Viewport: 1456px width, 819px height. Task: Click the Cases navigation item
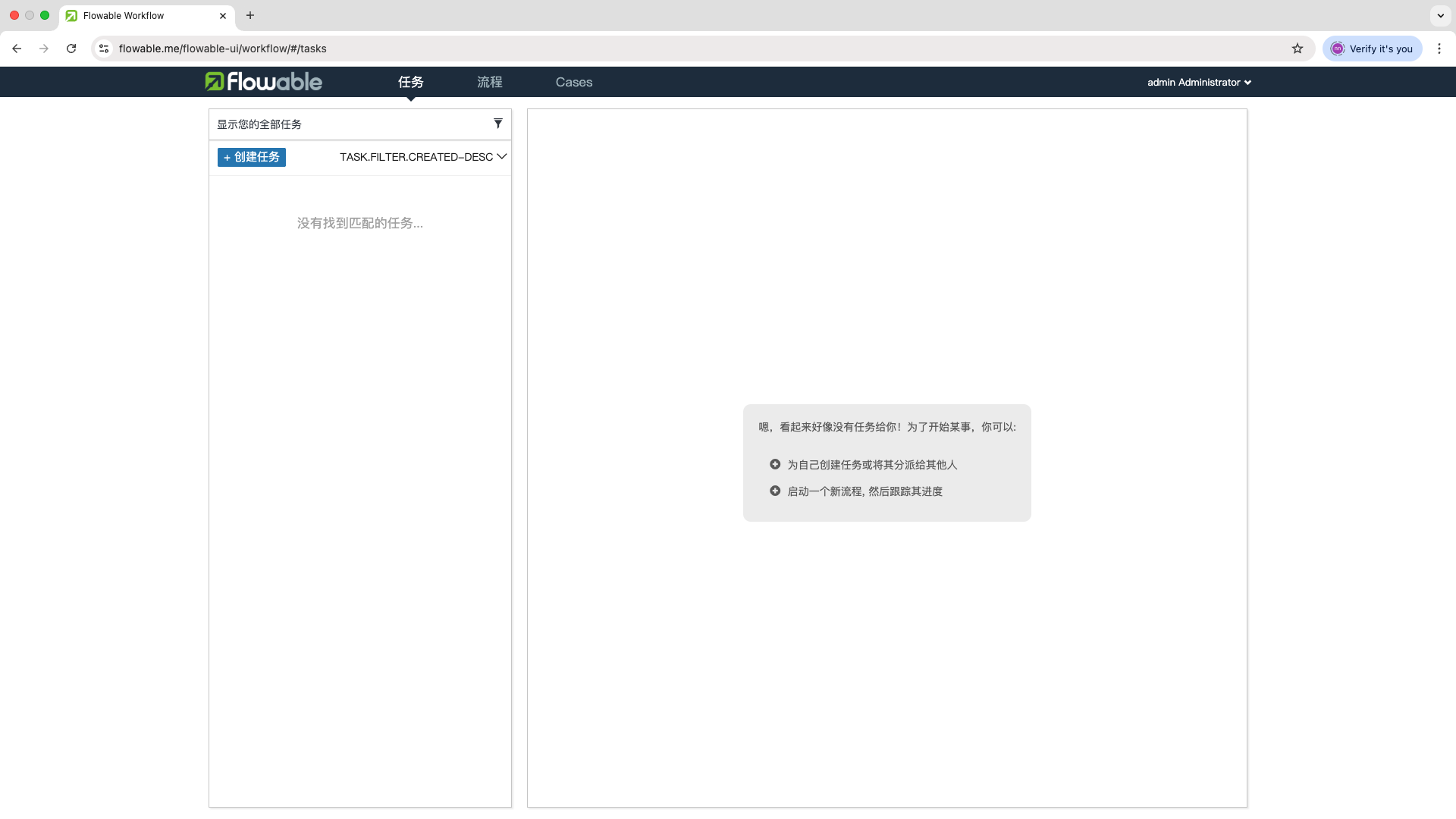(574, 82)
